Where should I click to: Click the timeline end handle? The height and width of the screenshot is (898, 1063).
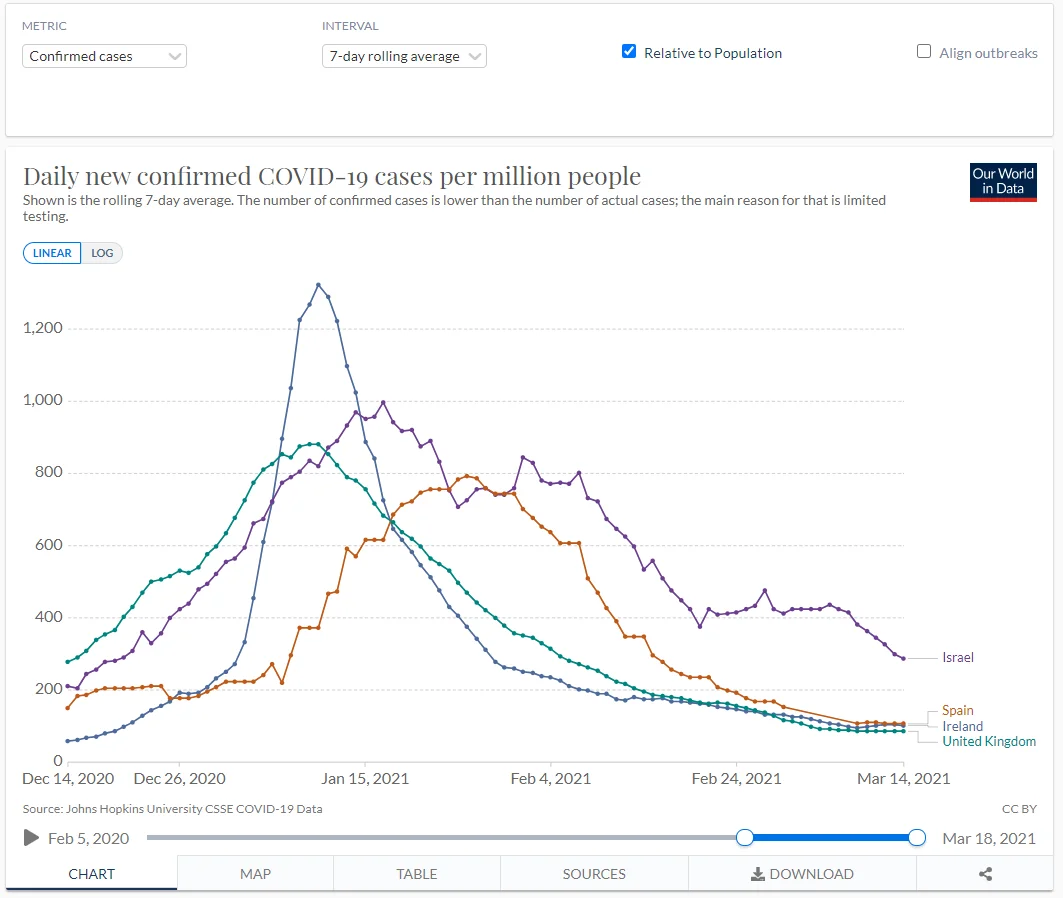(917, 838)
